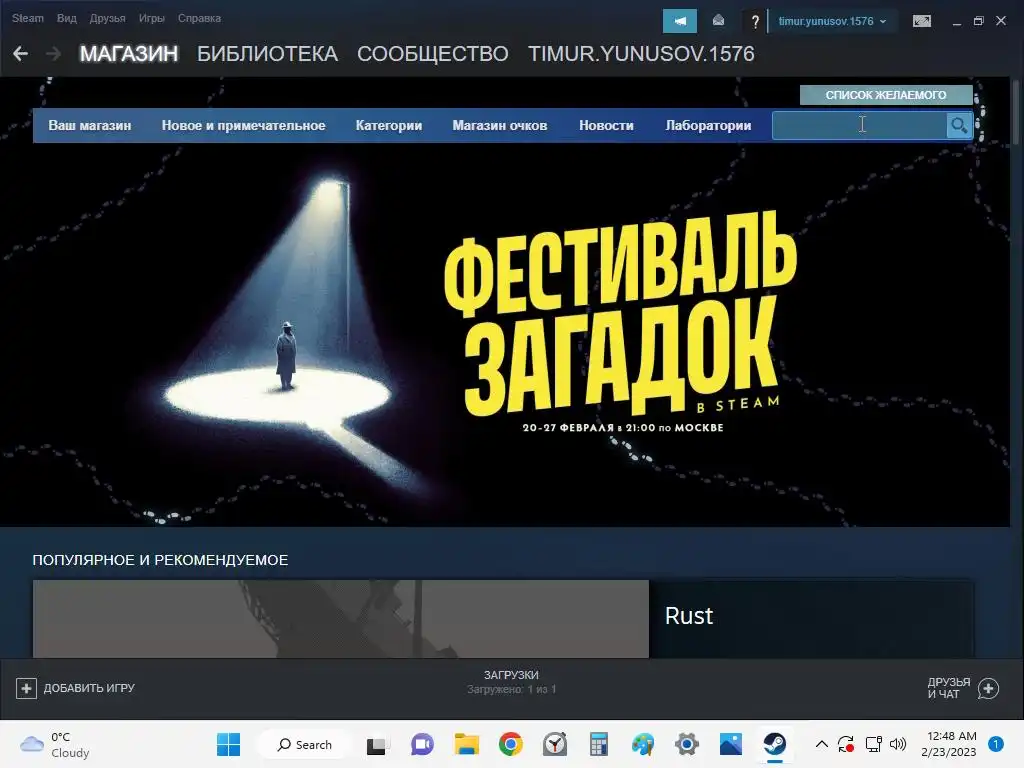Focus the store search input field
Viewport: 1024px width, 768px height.
tap(859, 125)
